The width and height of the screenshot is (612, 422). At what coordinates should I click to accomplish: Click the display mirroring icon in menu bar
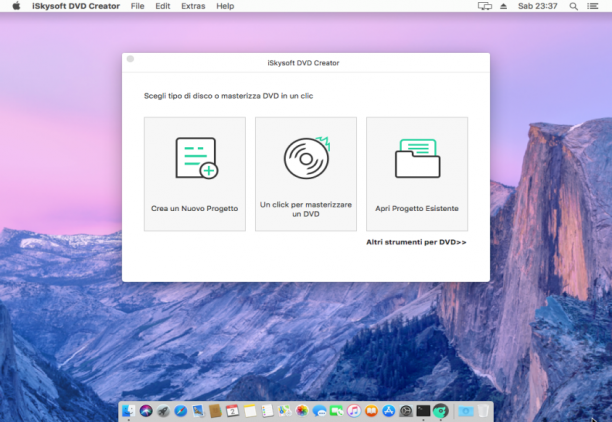coord(485,6)
